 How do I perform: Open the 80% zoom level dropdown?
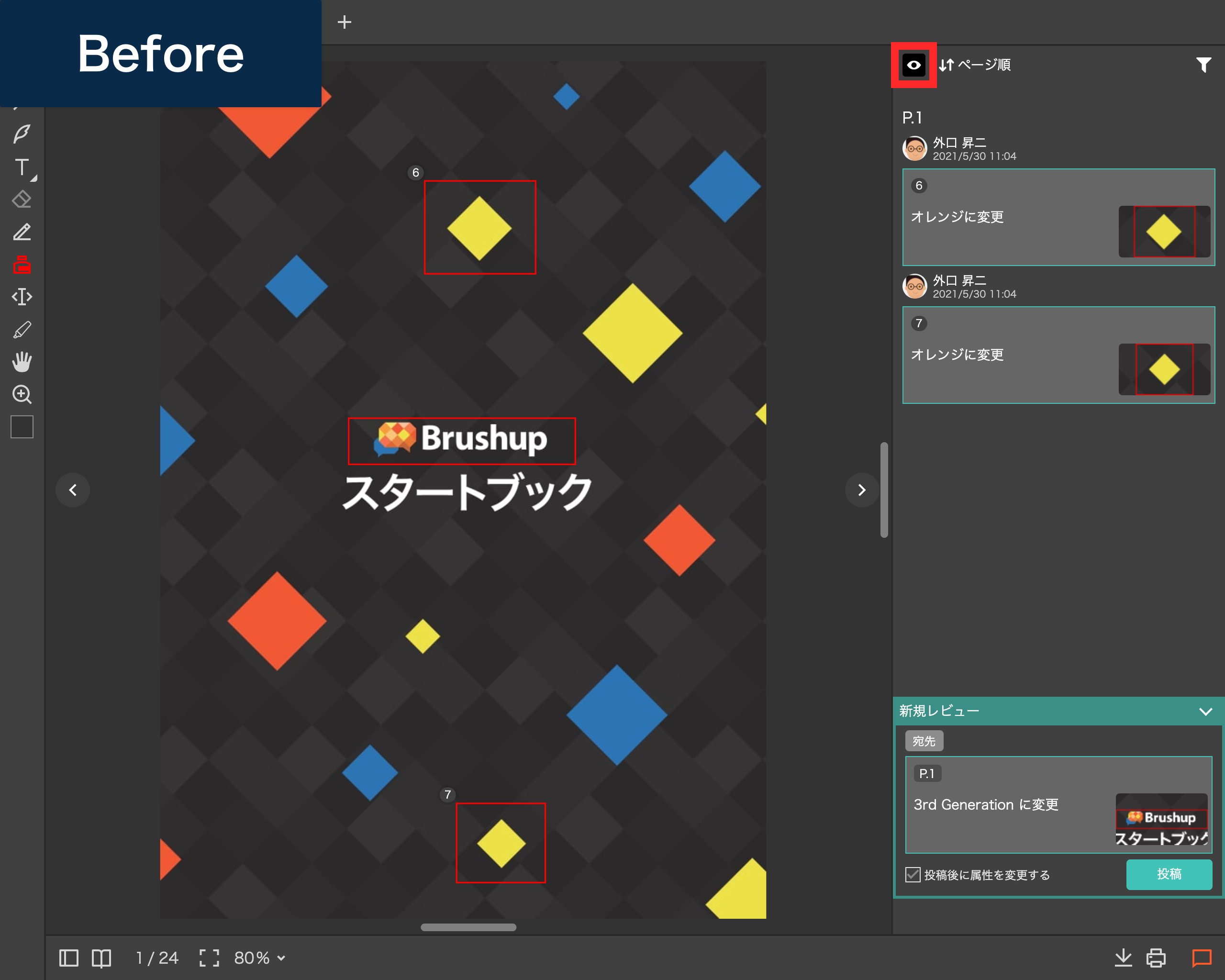coord(257,958)
